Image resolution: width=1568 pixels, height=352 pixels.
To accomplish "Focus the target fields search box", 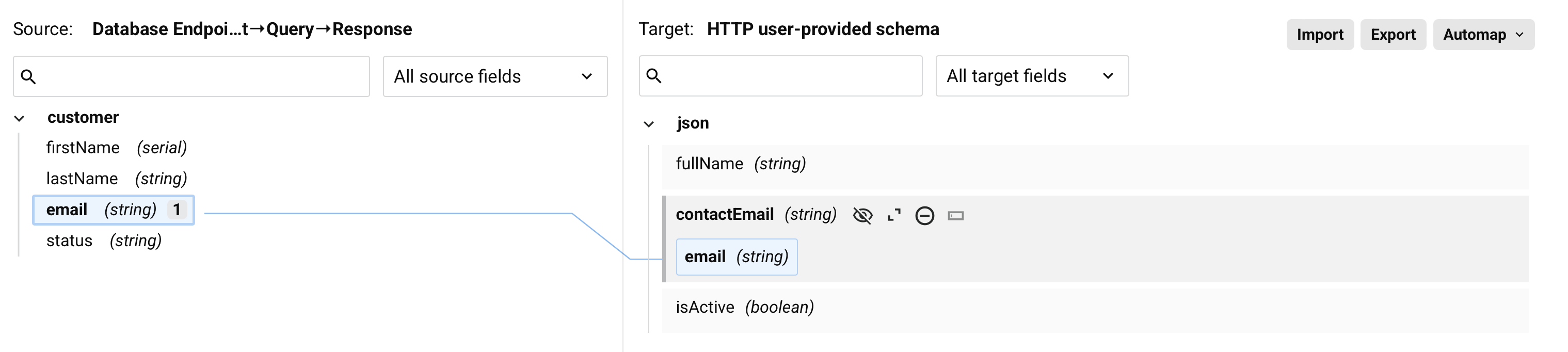I will pos(791,76).
